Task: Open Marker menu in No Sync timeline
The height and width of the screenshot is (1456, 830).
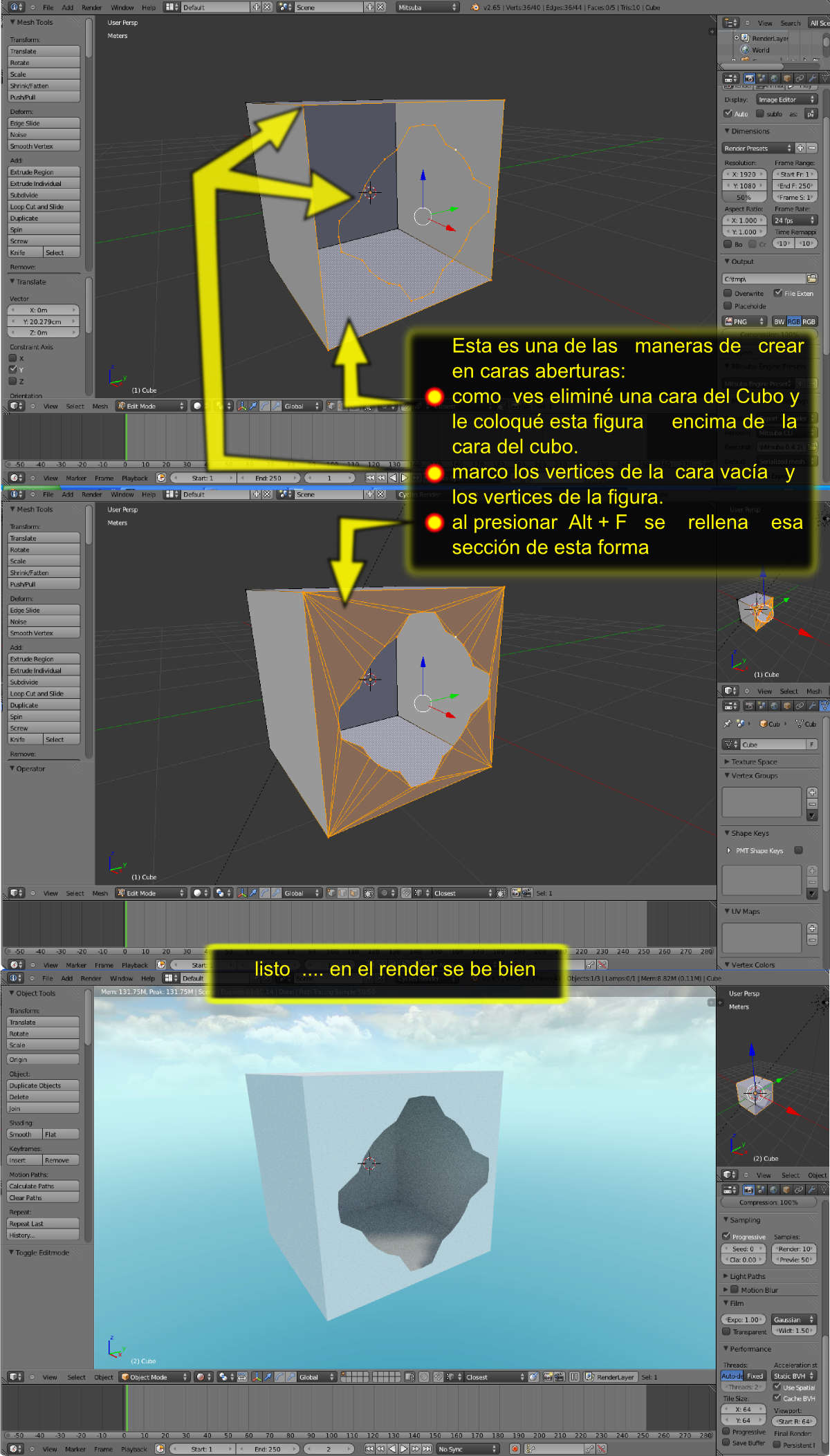Action: click(75, 1448)
